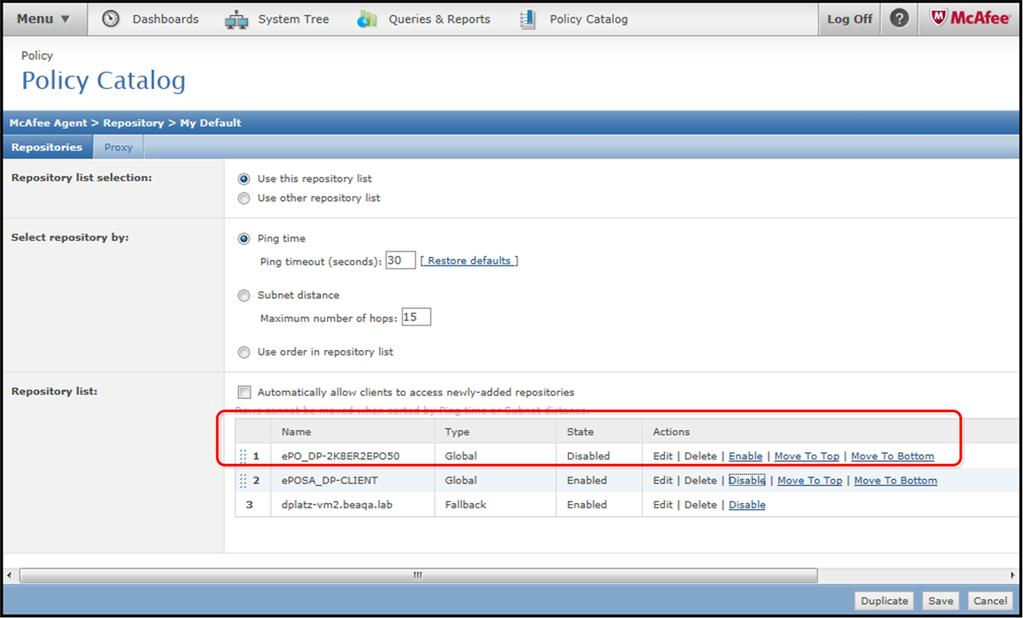Switch to the Repositories tab

(x=47, y=147)
